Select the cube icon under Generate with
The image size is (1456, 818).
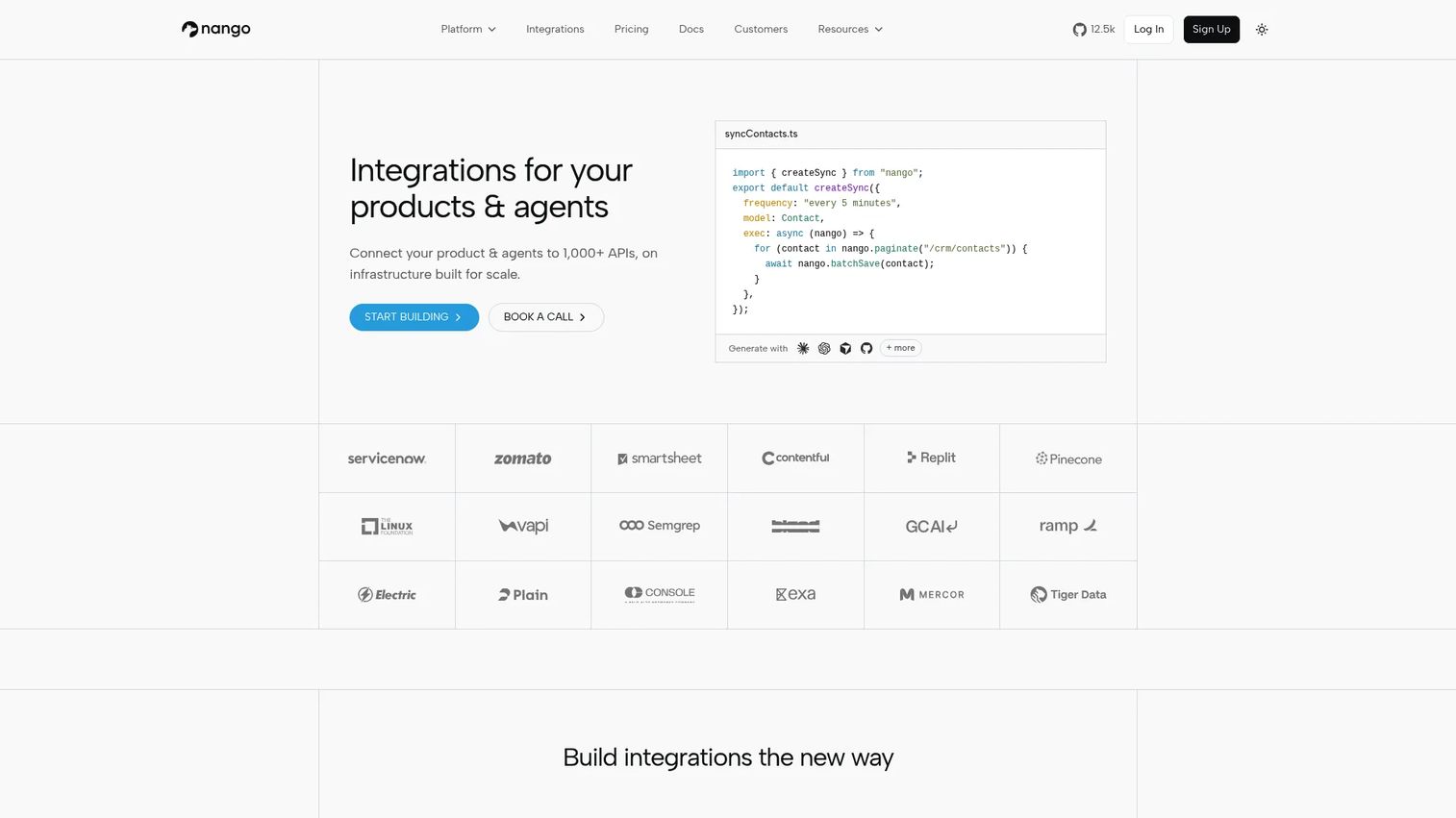point(845,348)
